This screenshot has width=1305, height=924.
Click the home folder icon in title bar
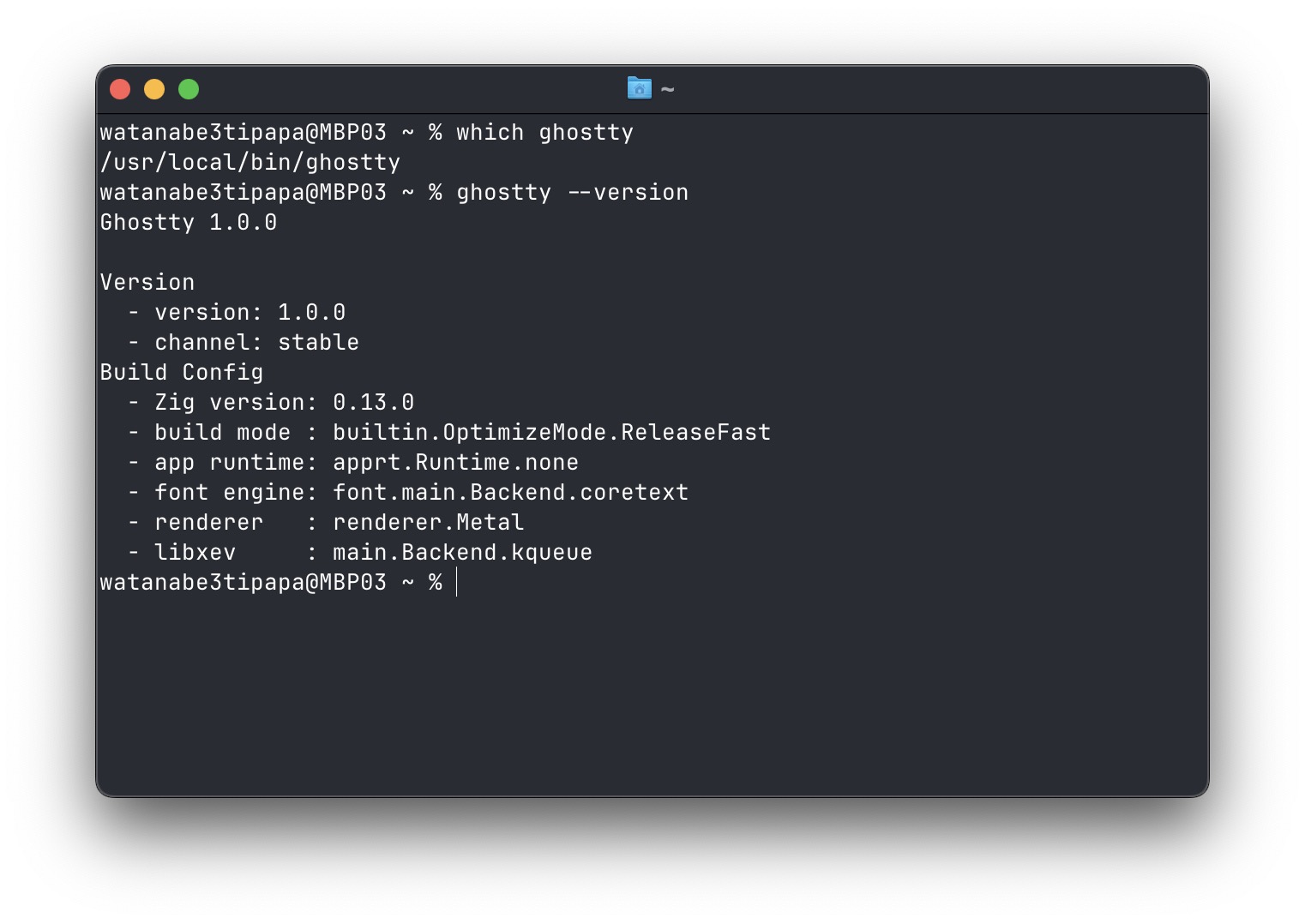tap(640, 88)
